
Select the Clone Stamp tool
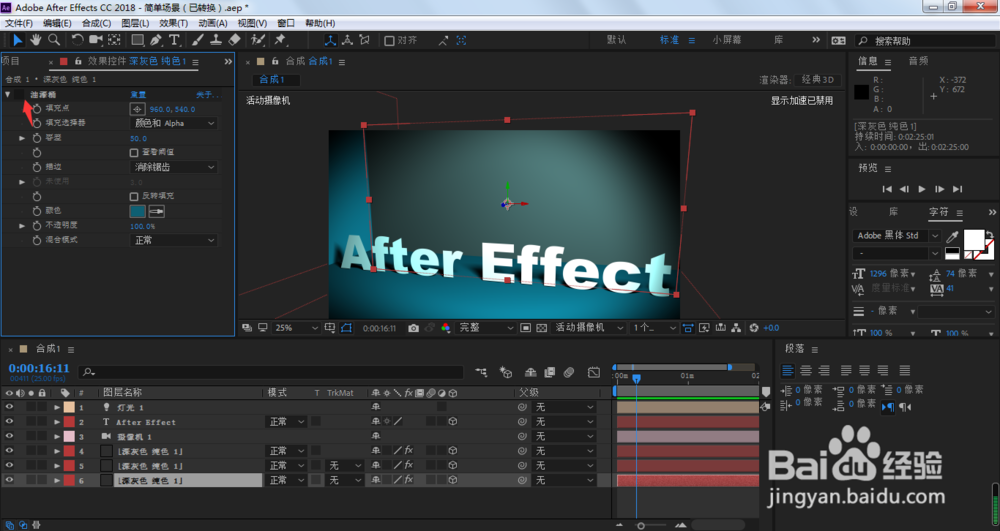click(216, 40)
